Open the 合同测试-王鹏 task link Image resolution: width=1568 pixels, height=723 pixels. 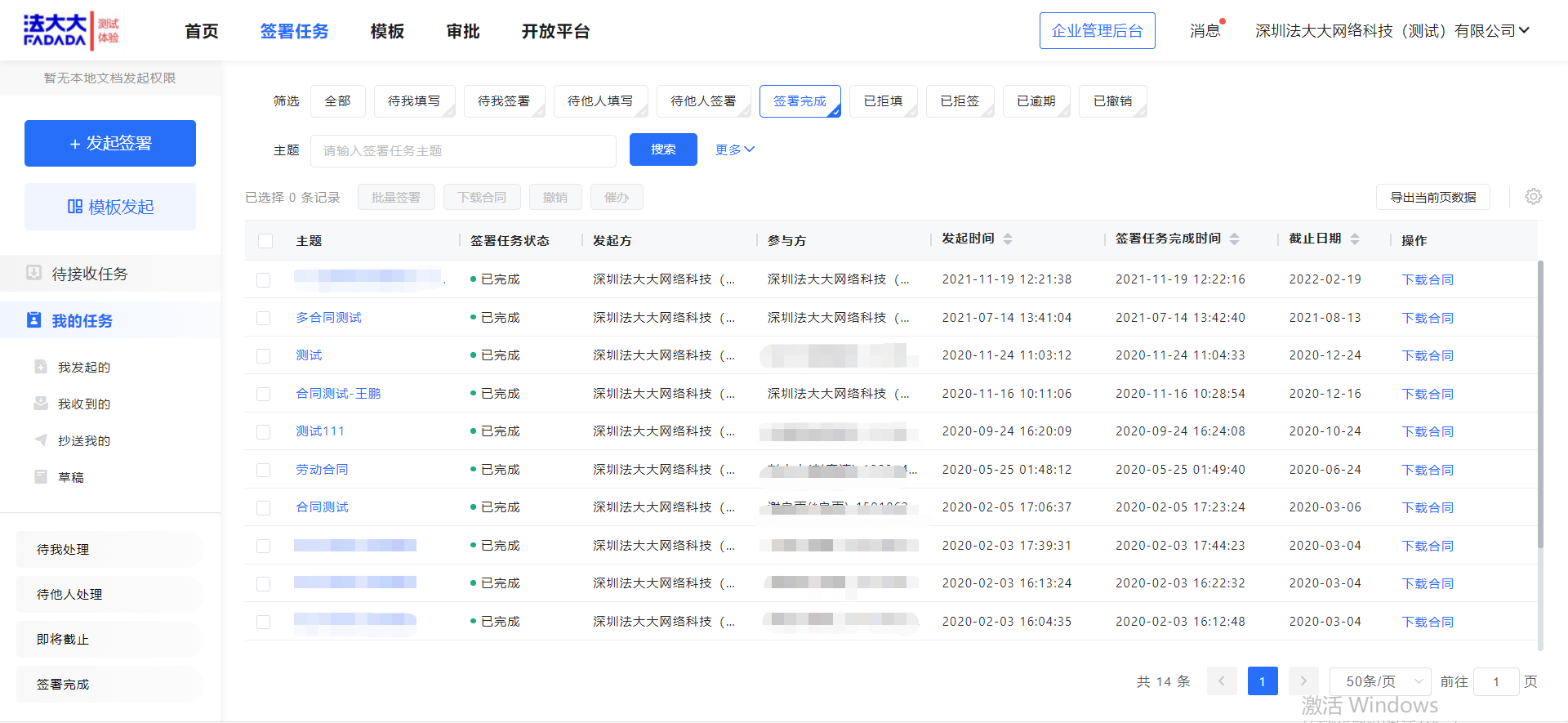click(x=338, y=394)
